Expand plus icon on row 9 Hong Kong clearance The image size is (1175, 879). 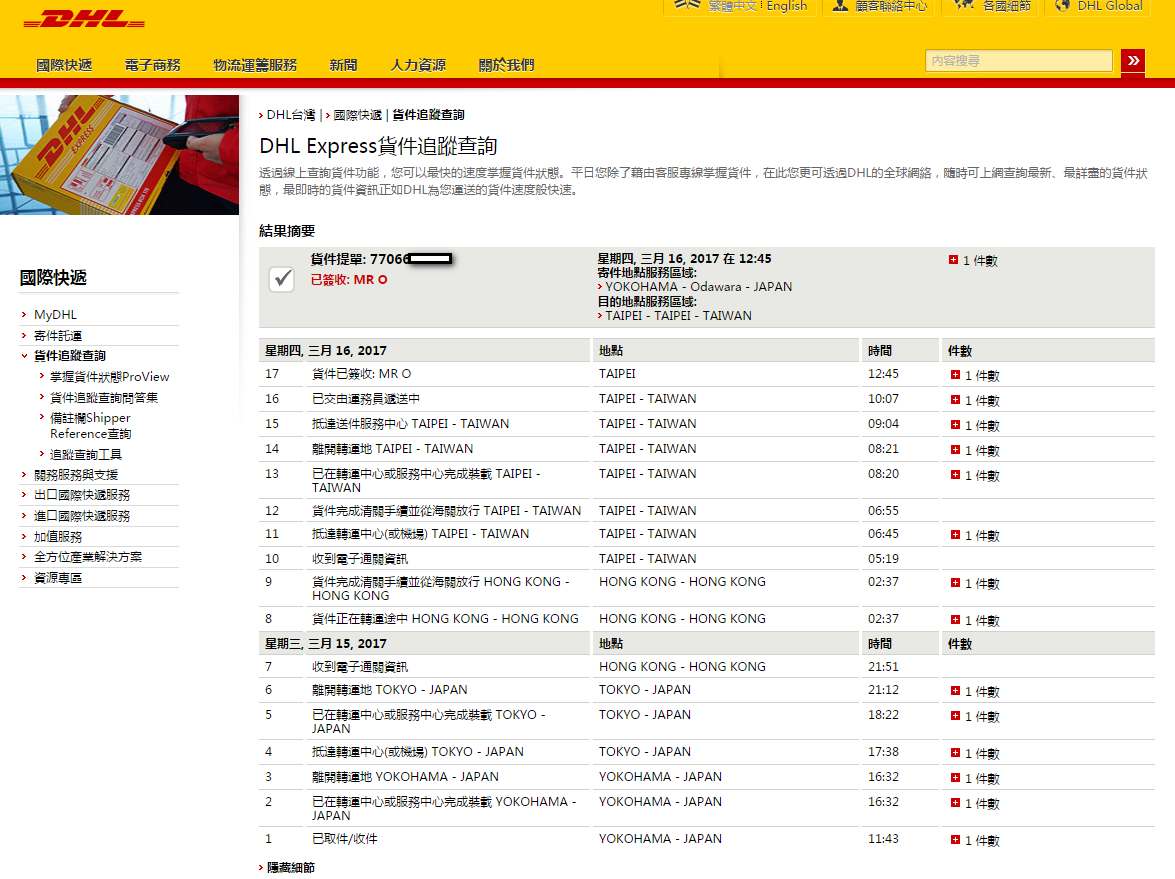coord(955,582)
